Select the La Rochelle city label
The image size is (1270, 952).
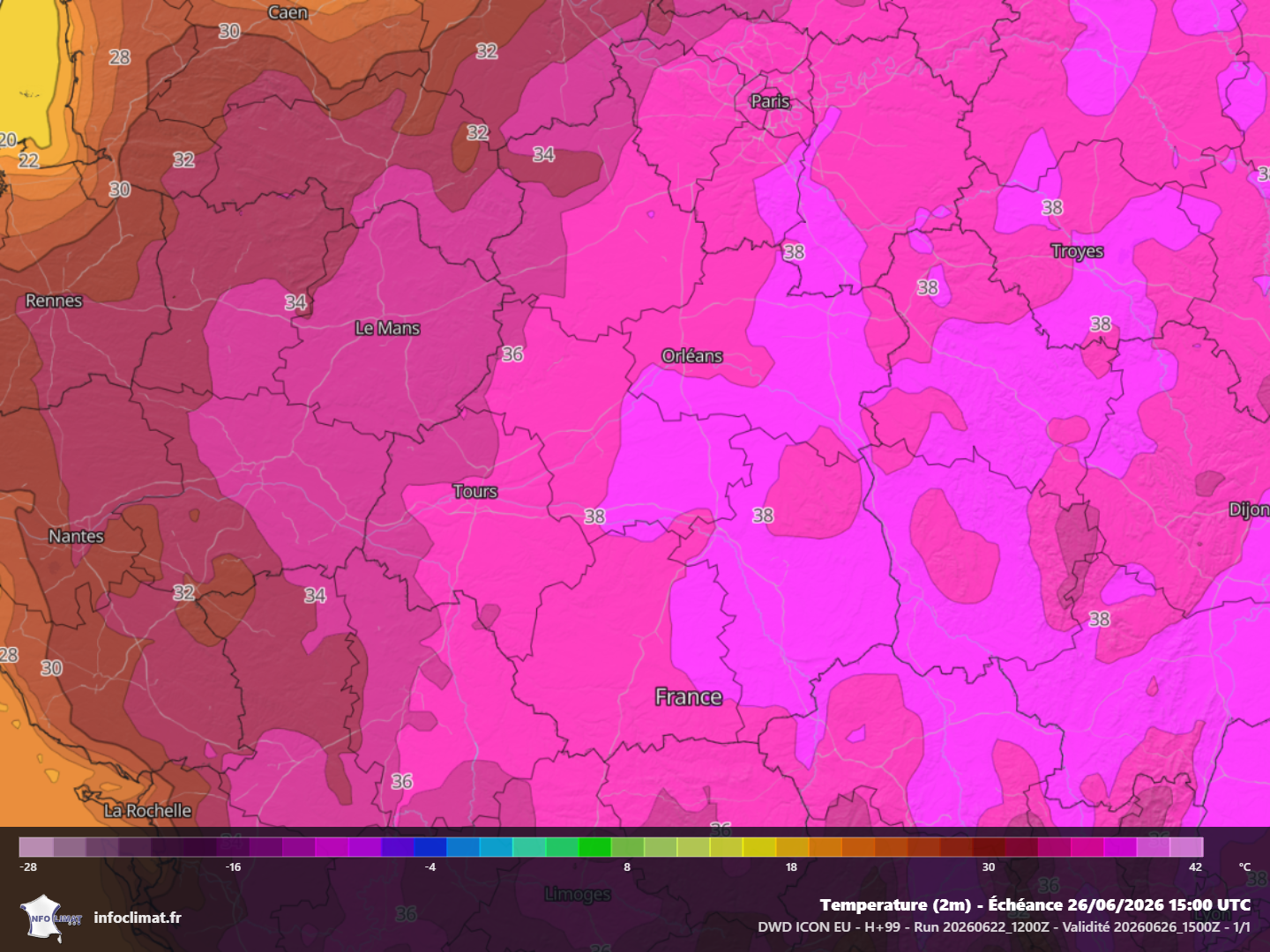tap(147, 810)
